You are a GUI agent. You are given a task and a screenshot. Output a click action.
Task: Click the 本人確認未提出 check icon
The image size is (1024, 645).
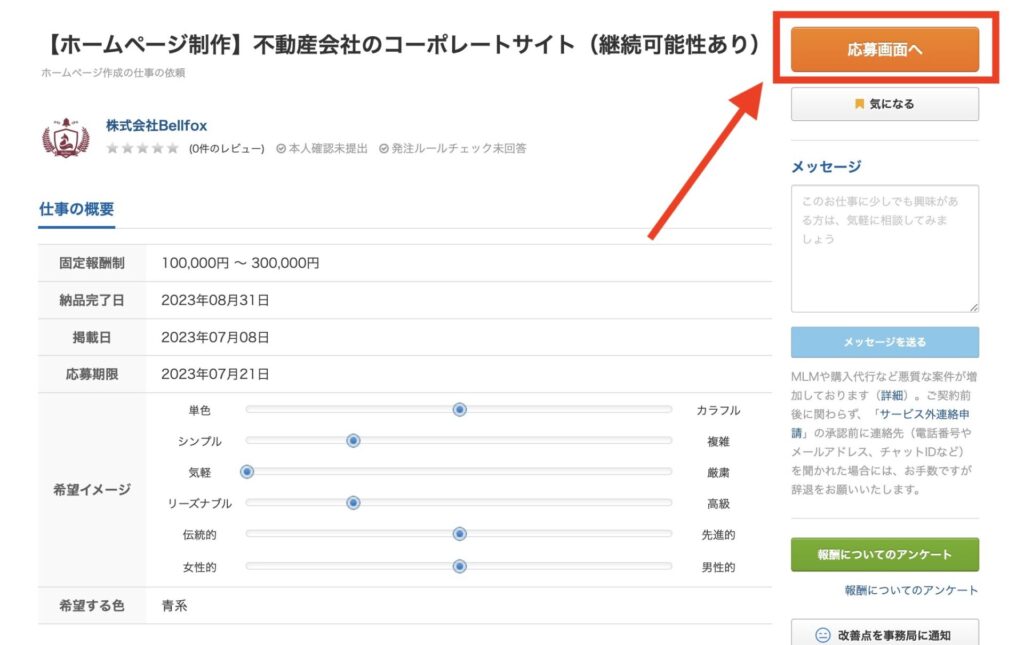click(281, 149)
